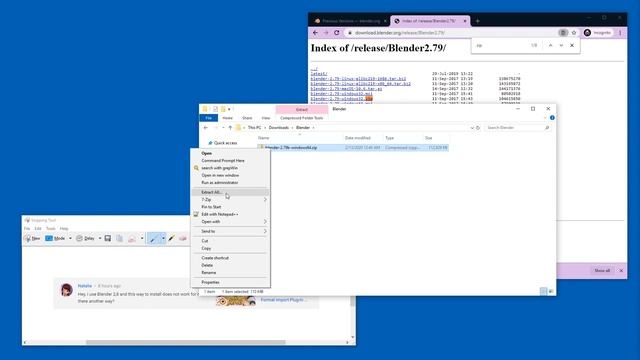Open the Snipping Tool Mode dropdown arrow

click(70, 238)
